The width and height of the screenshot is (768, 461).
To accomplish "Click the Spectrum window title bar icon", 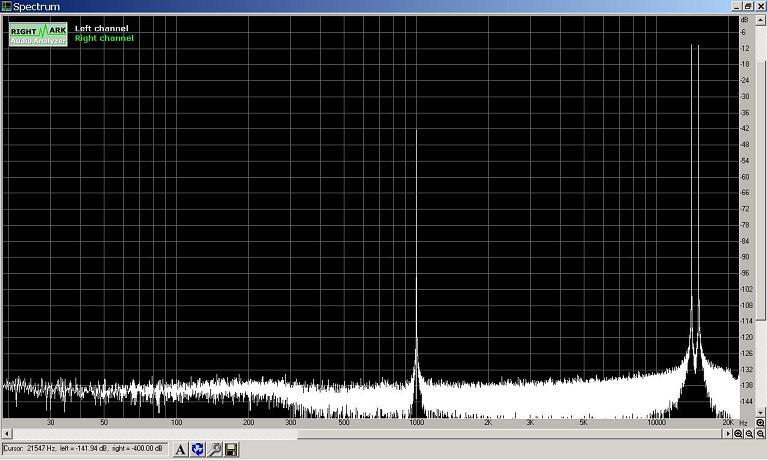I will (7, 6).
